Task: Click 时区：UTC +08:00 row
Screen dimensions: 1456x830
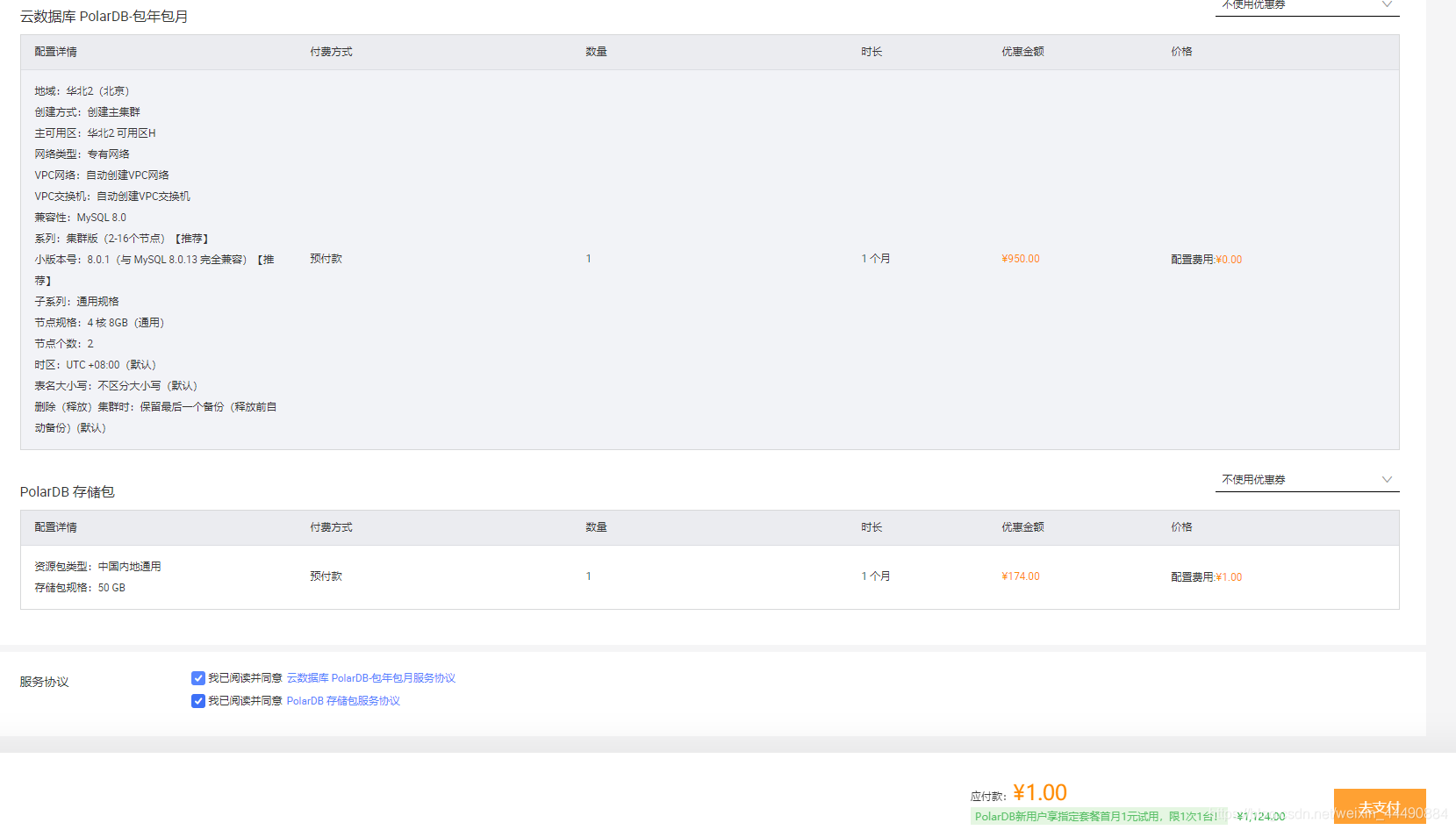Action: 96,365
